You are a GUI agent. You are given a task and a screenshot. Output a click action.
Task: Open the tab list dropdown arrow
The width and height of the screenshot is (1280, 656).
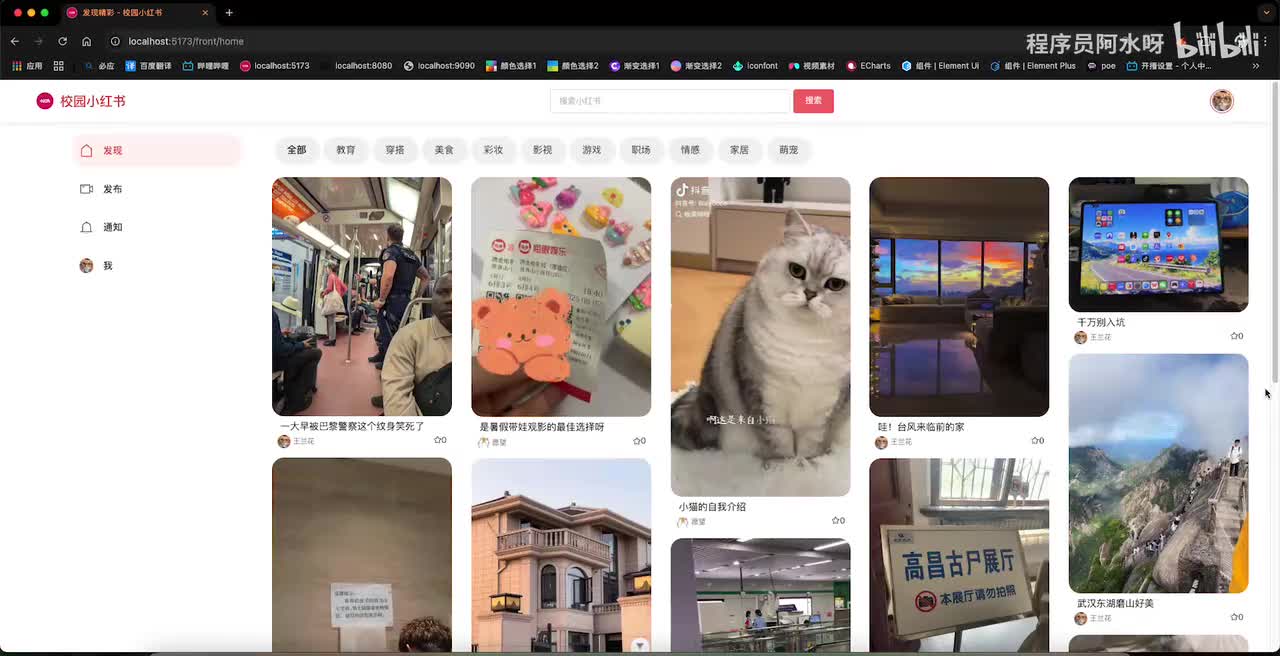tap(1267, 13)
